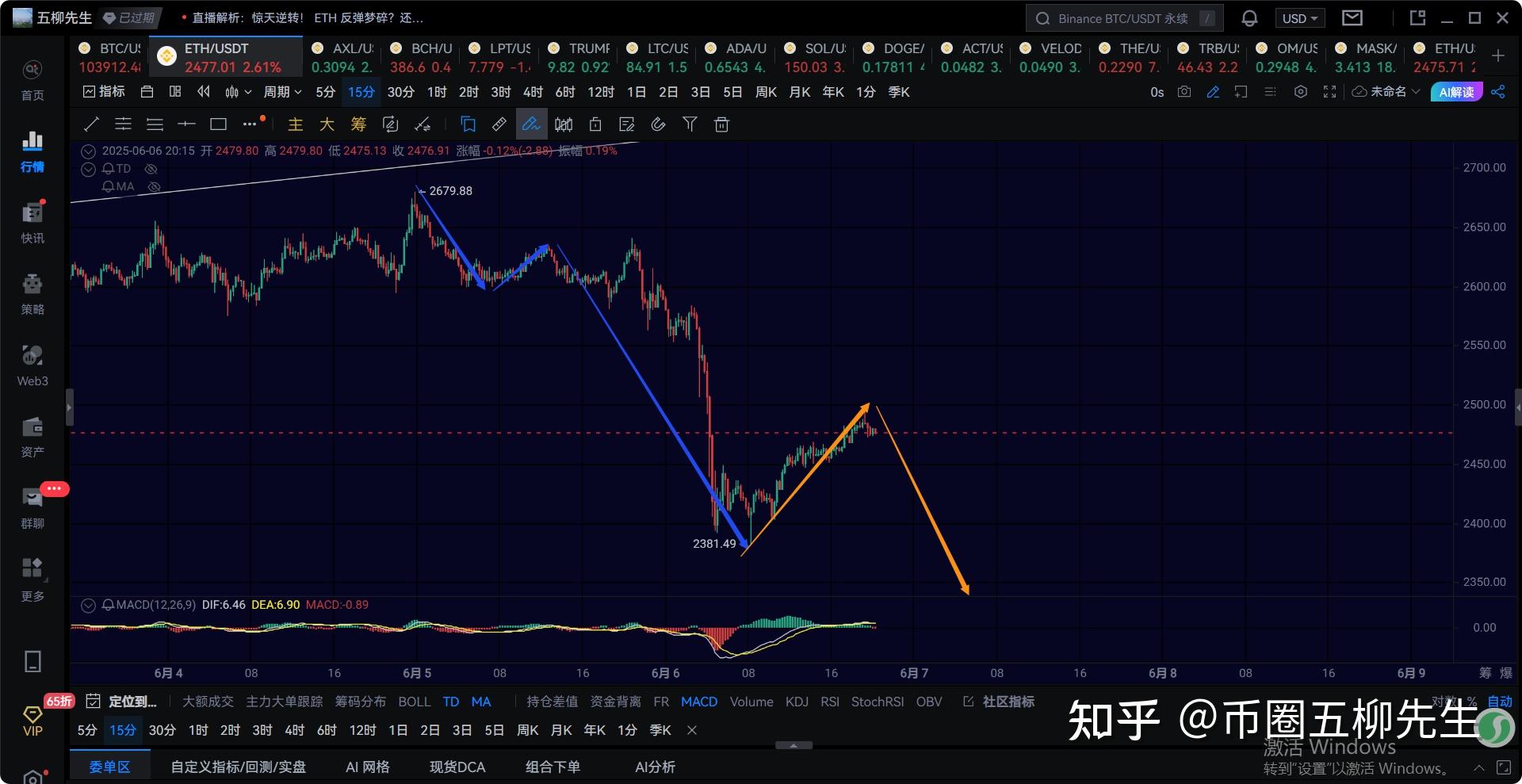The width and height of the screenshot is (1522, 784).
Task: Enter fullscreen chart mode
Action: pos(1329,92)
